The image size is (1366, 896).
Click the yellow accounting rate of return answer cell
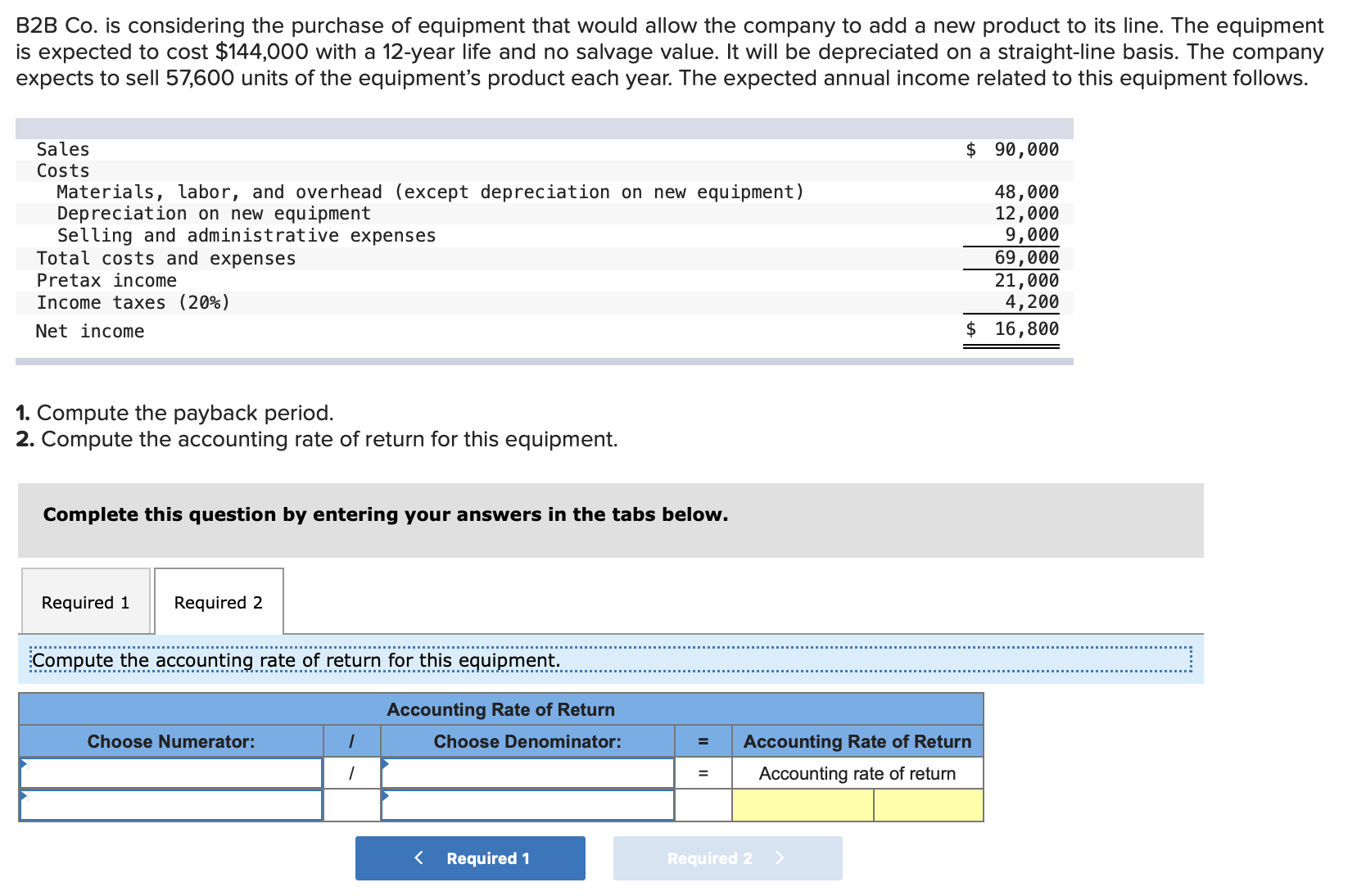[x=801, y=805]
